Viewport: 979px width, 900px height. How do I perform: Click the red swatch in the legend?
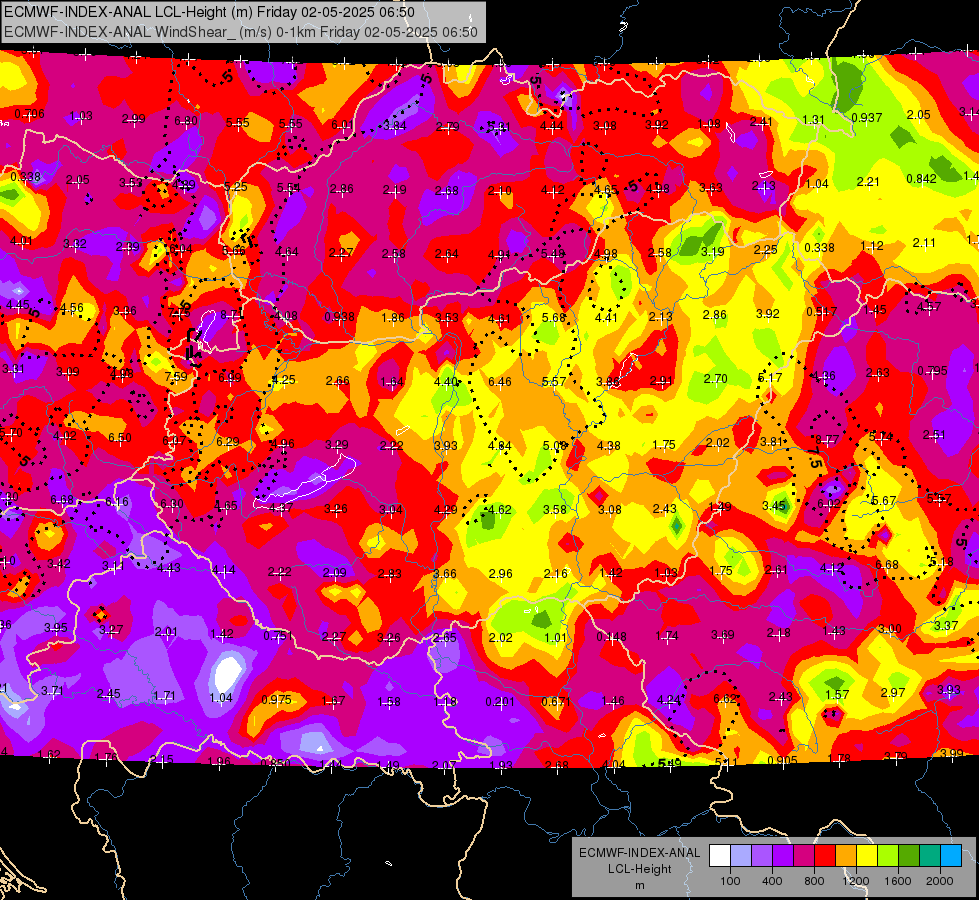tap(825, 856)
